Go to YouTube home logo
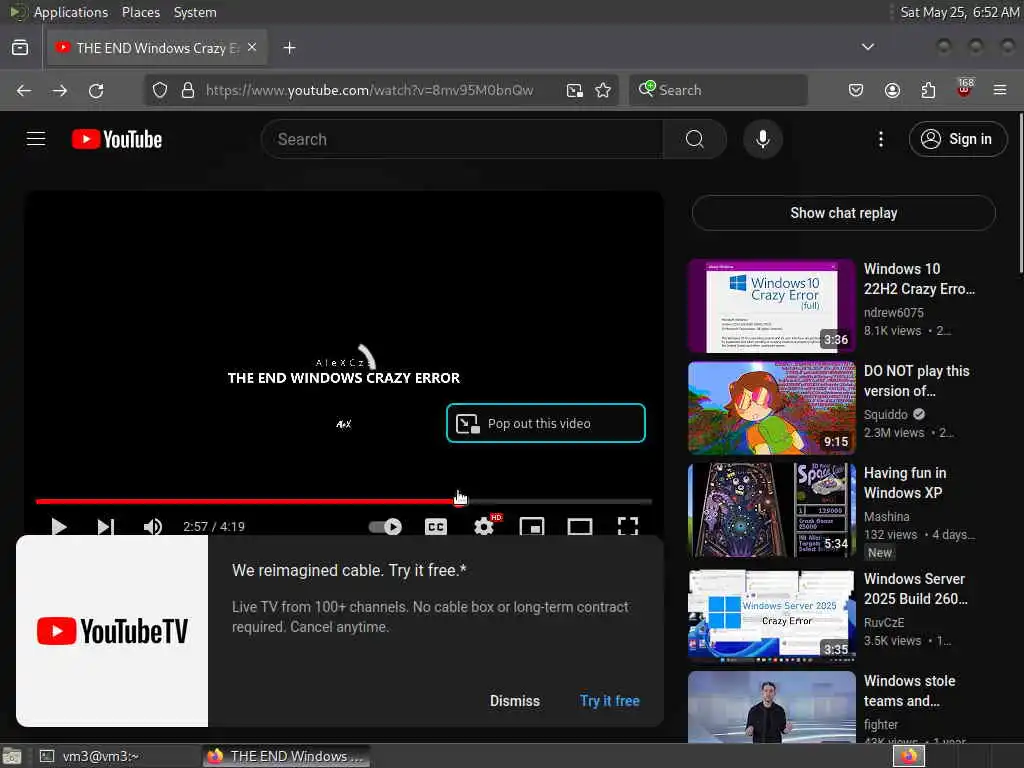This screenshot has height=768, width=1024. point(117,139)
